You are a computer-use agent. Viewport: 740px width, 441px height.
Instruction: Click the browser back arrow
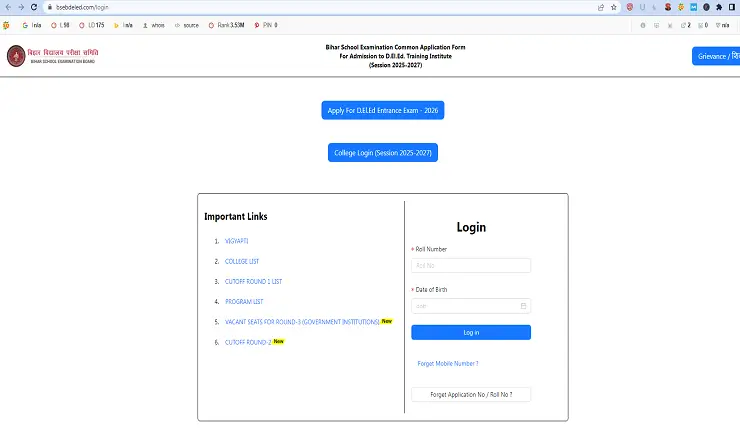click(x=8, y=7)
